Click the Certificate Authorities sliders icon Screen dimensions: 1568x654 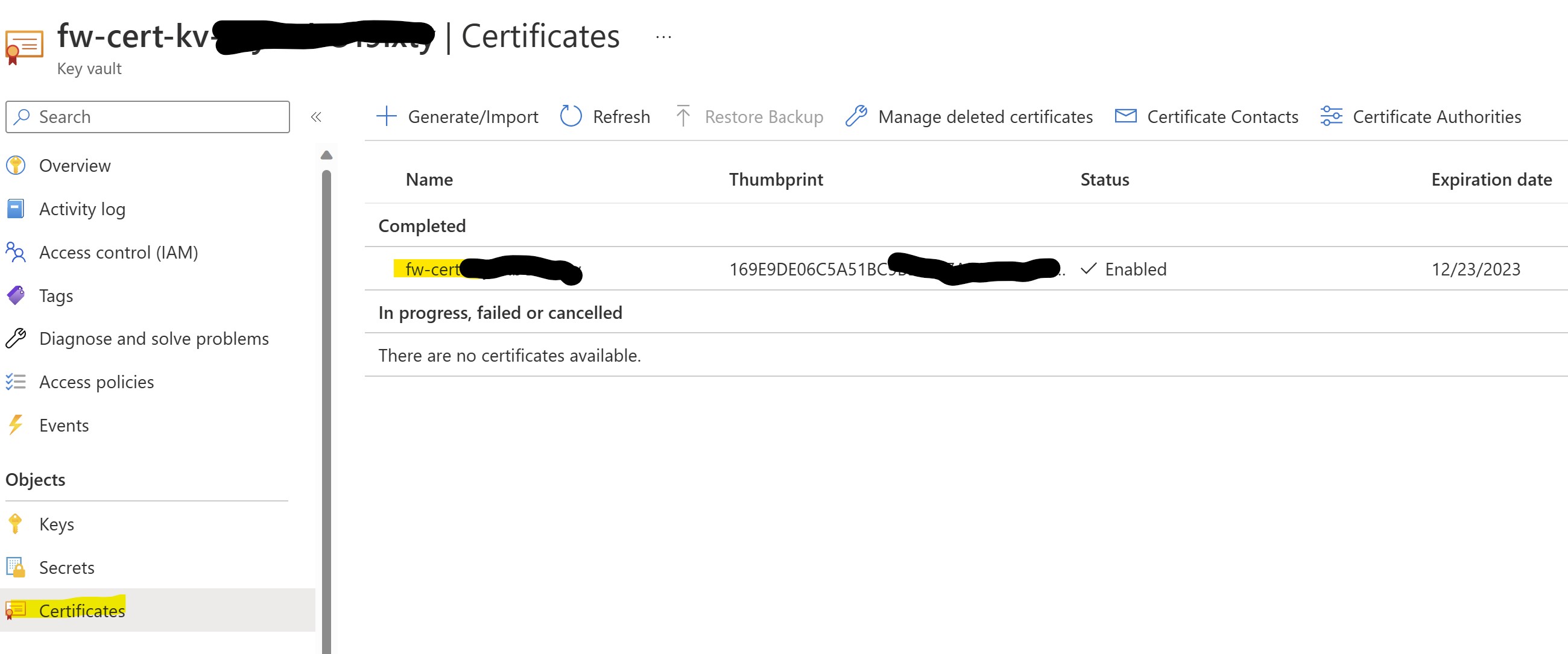pyautogui.click(x=1331, y=116)
